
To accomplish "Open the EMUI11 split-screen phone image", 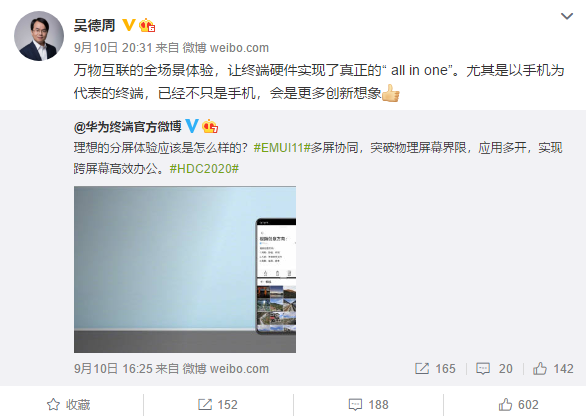I will tap(185, 269).
